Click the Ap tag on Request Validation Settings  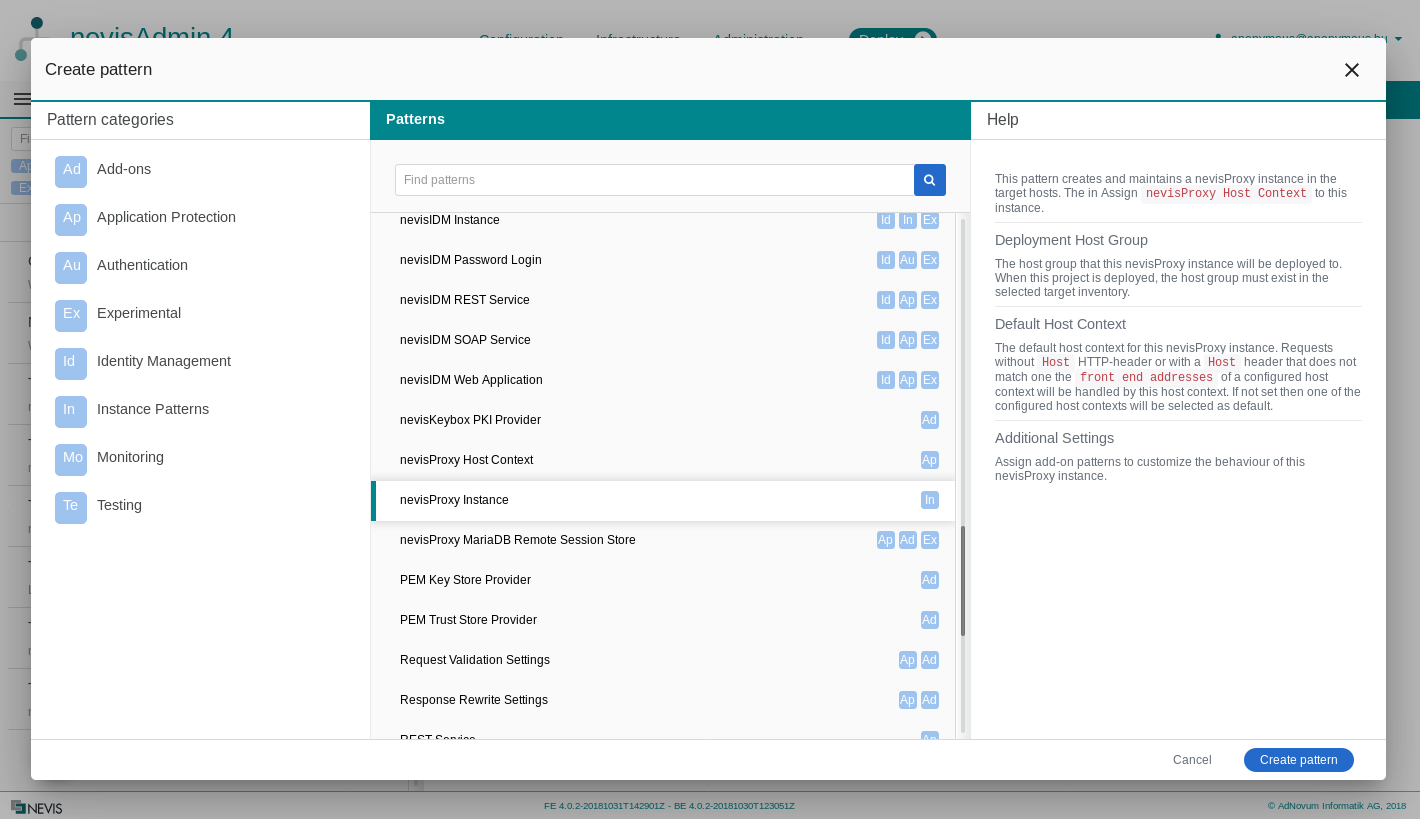click(908, 660)
